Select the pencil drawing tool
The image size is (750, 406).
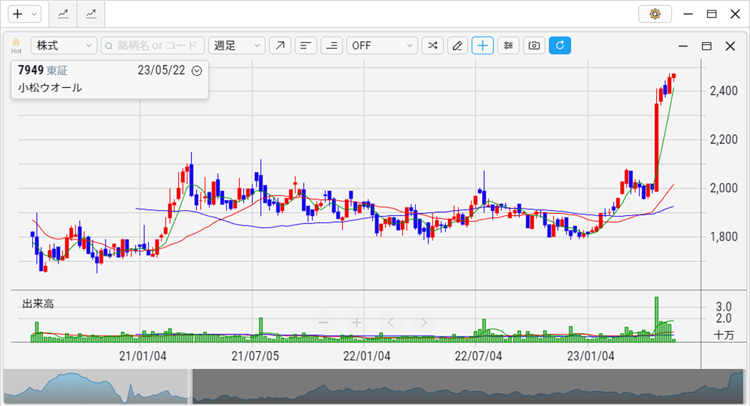tap(458, 46)
